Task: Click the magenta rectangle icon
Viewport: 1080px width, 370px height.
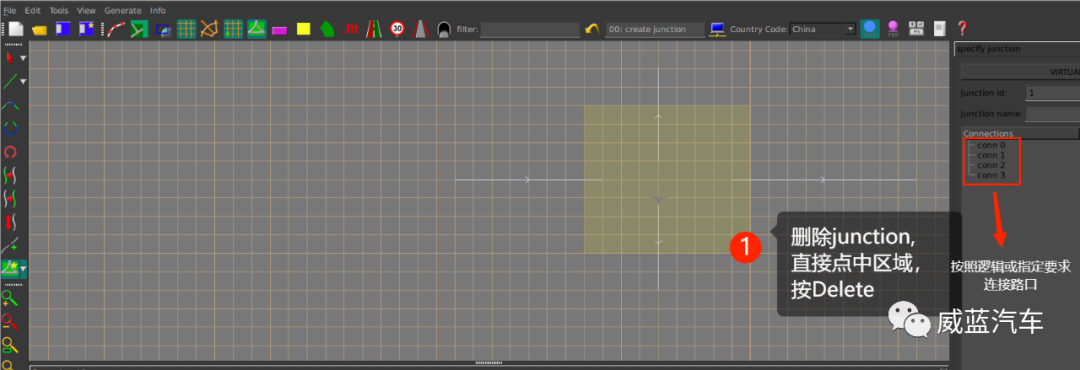Action: click(280, 30)
